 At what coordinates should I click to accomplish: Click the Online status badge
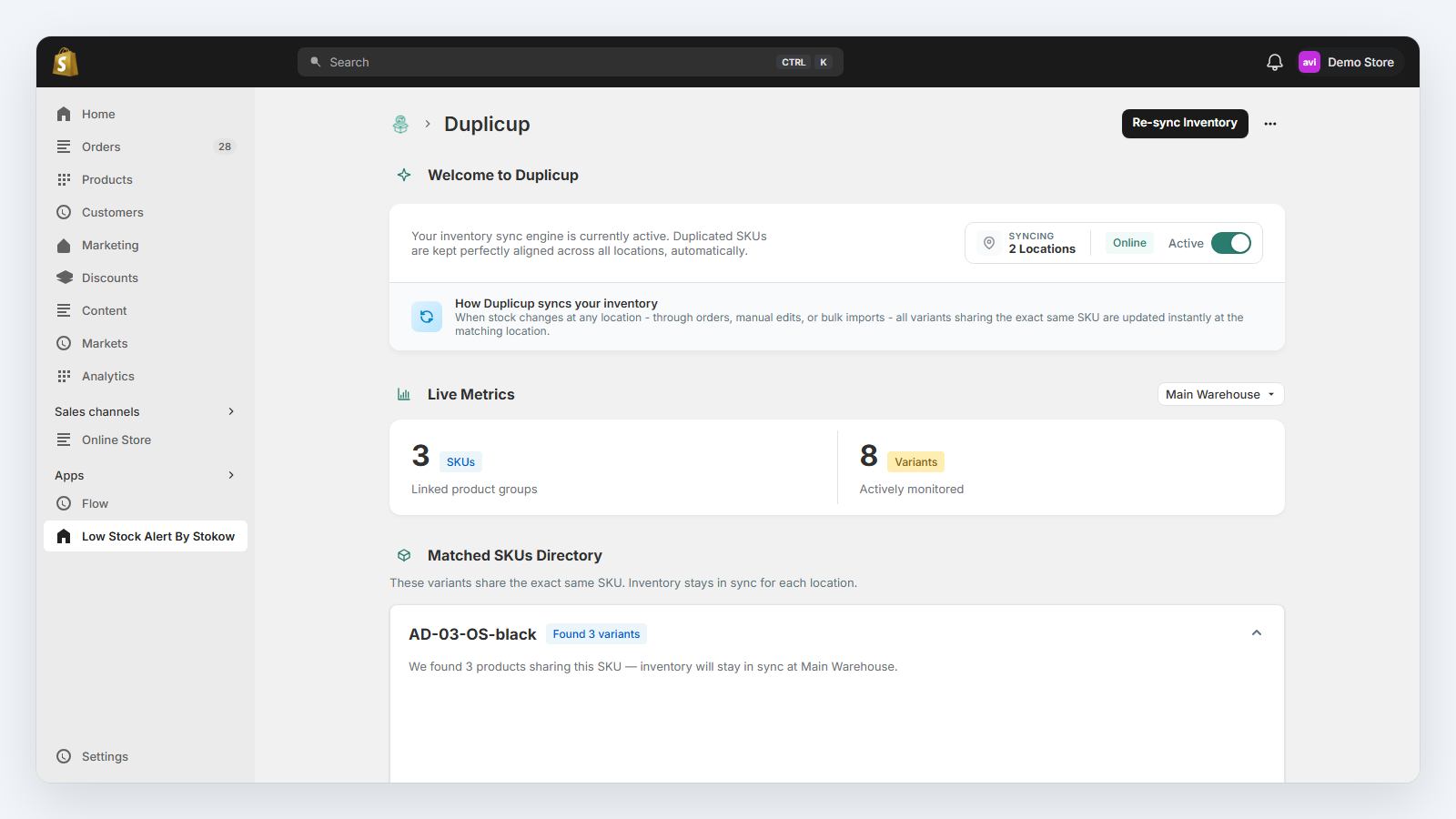[1129, 243]
